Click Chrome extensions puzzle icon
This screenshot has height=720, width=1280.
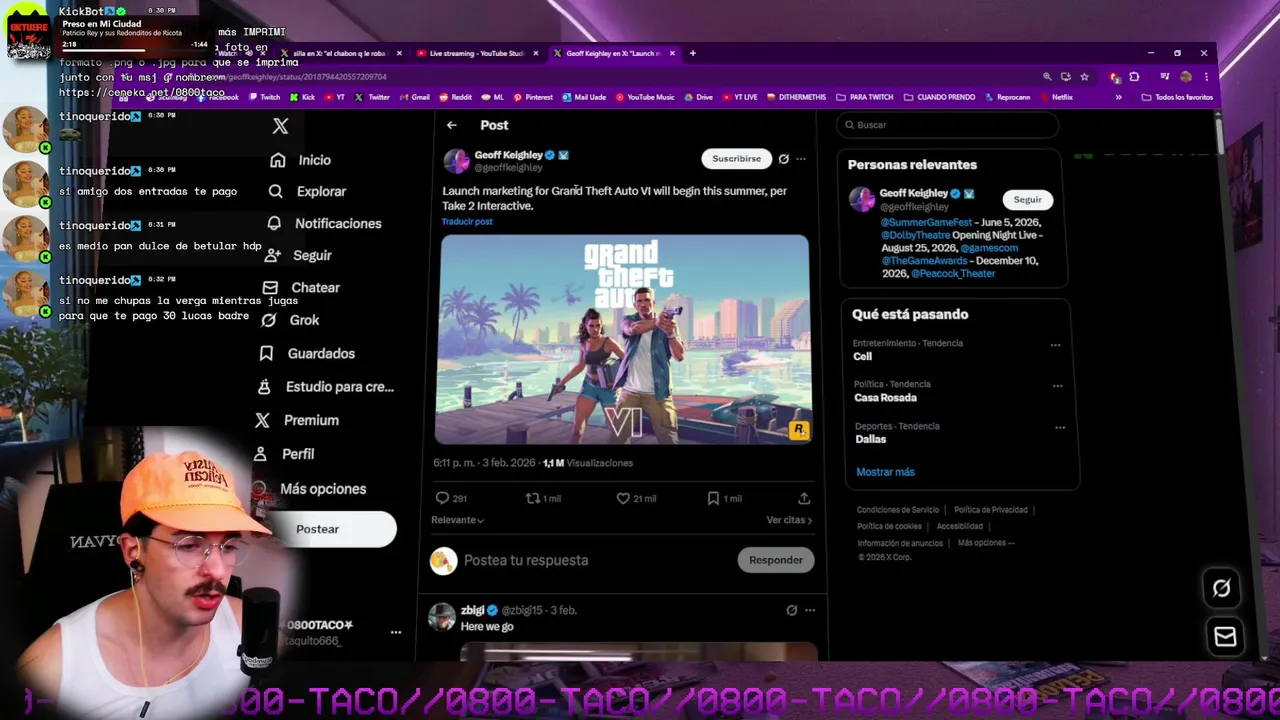click(x=1134, y=76)
